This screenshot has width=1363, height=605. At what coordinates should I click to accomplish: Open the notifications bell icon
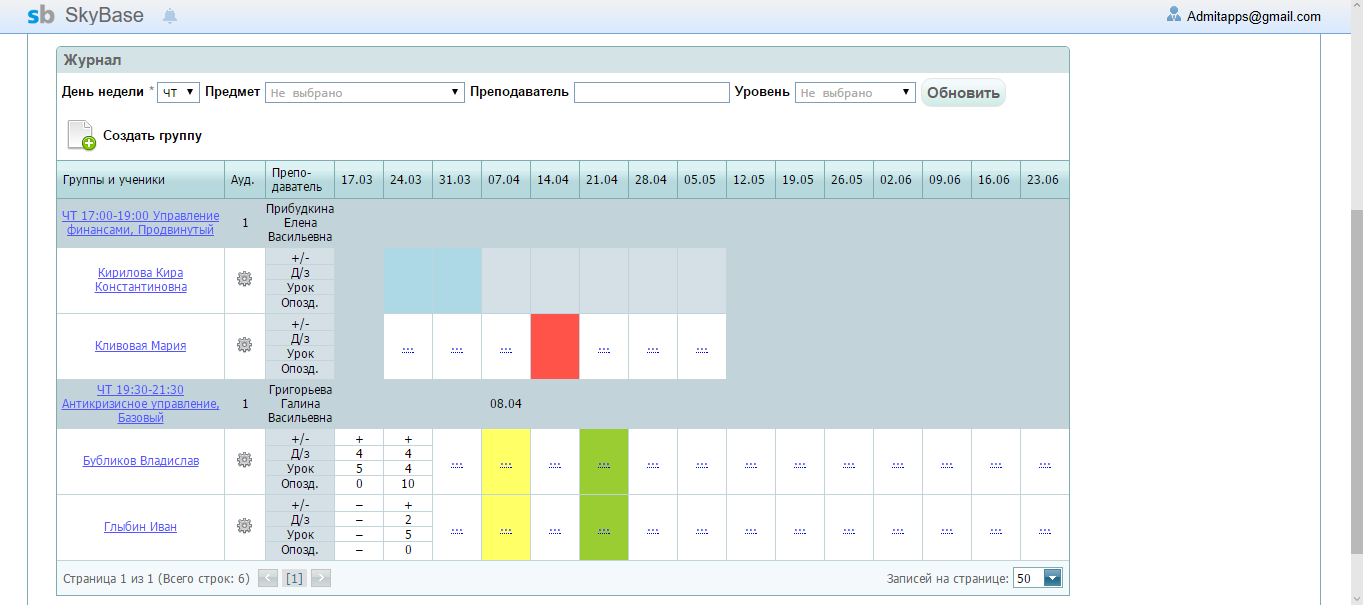pos(170,16)
